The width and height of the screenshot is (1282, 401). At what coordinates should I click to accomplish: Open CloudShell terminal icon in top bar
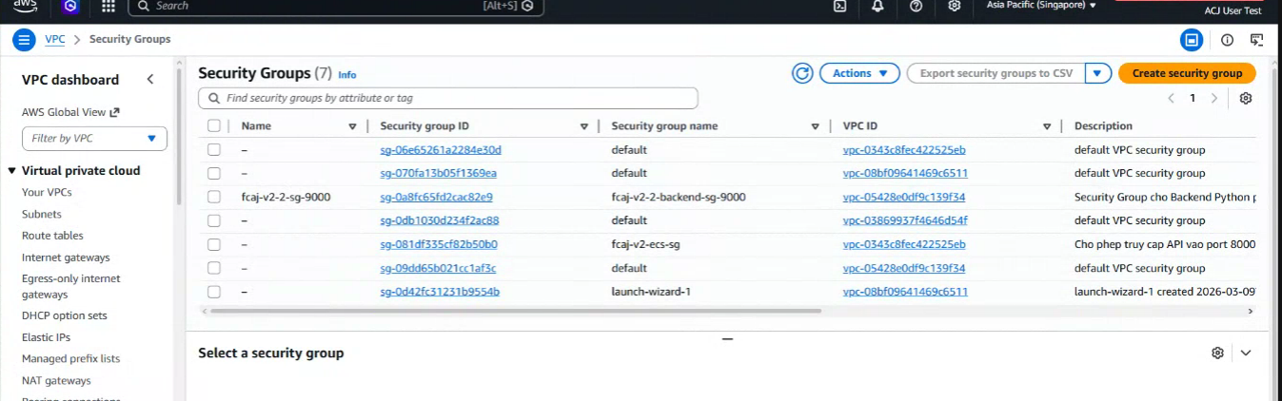click(x=840, y=6)
